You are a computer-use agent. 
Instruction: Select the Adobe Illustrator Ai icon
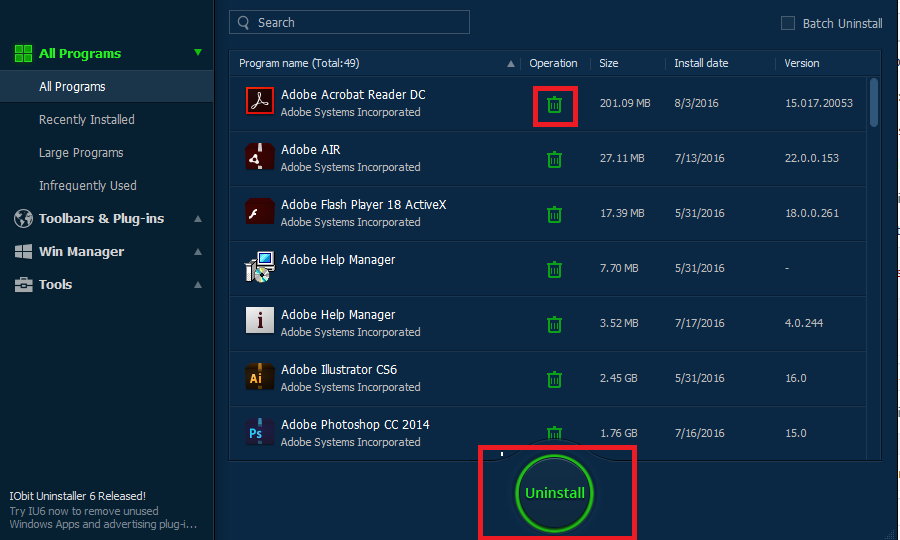(x=259, y=376)
